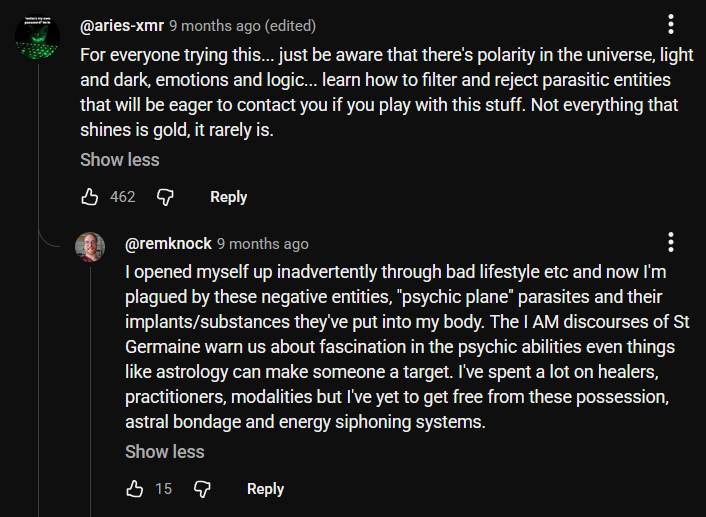Screen dimensions: 706x517
Task: Collapse @aries-xmr comment with Show less
Action: (x=120, y=160)
